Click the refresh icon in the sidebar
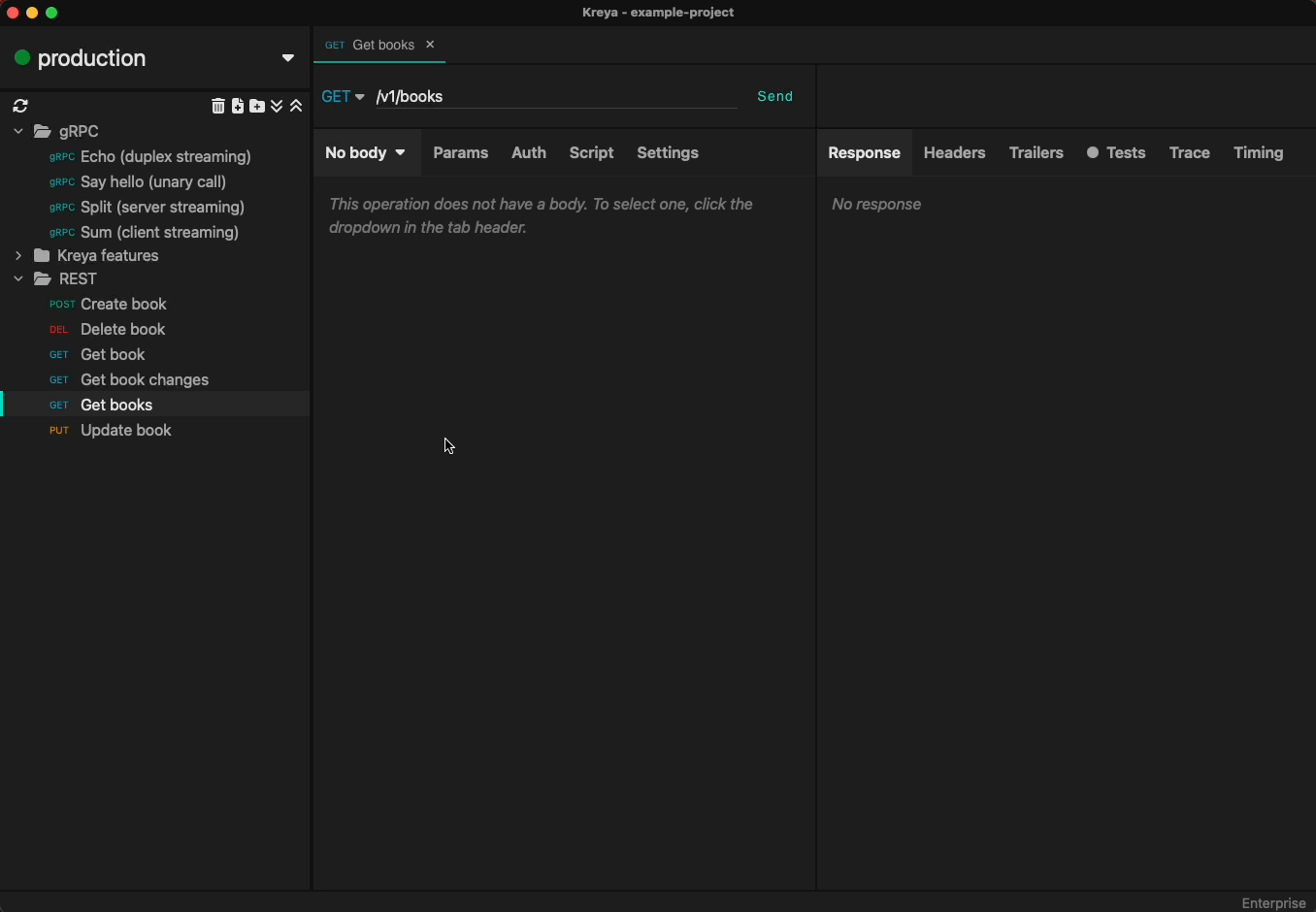Viewport: 1316px width, 912px height. coord(21,107)
